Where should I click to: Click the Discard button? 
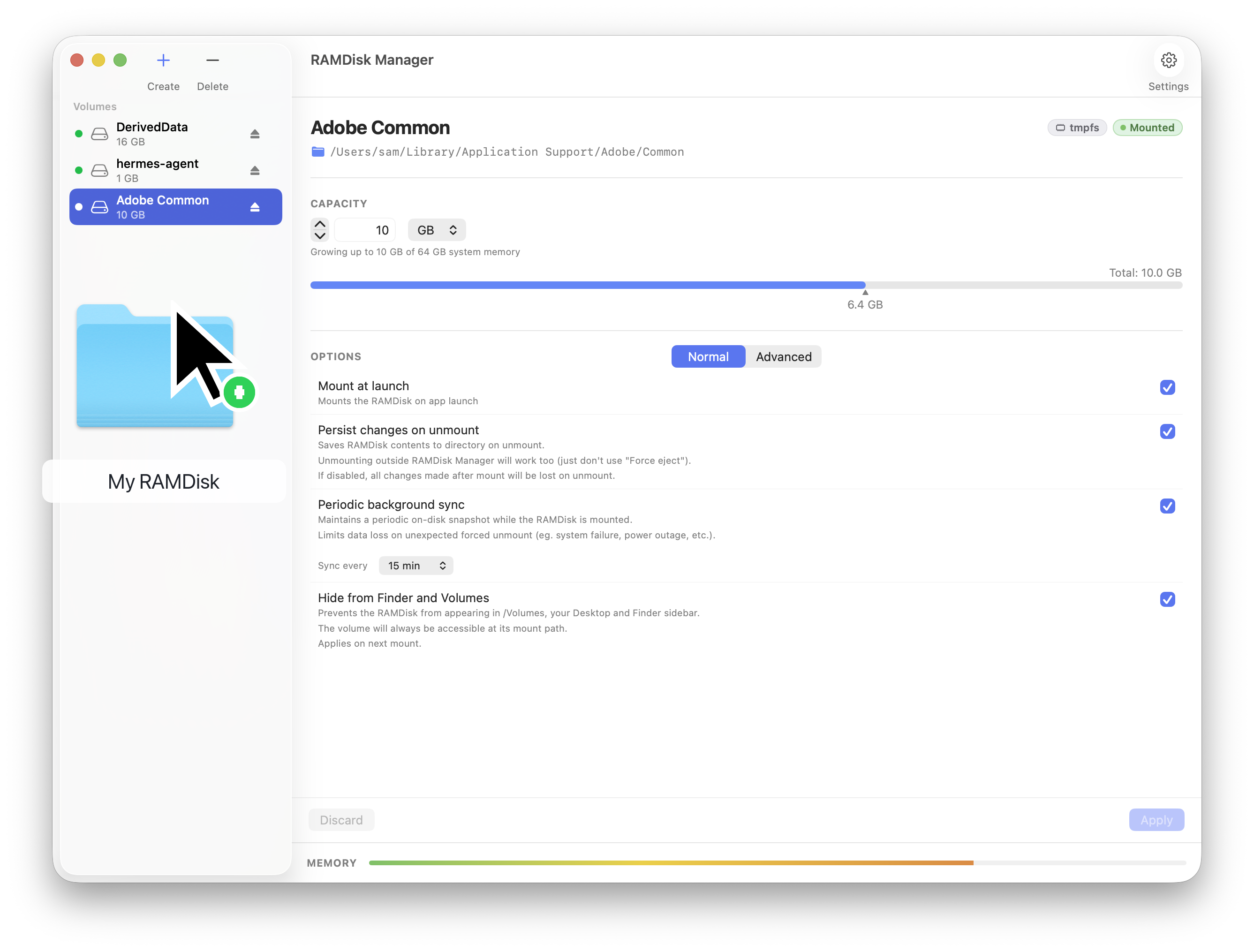click(x=341, y=820)
